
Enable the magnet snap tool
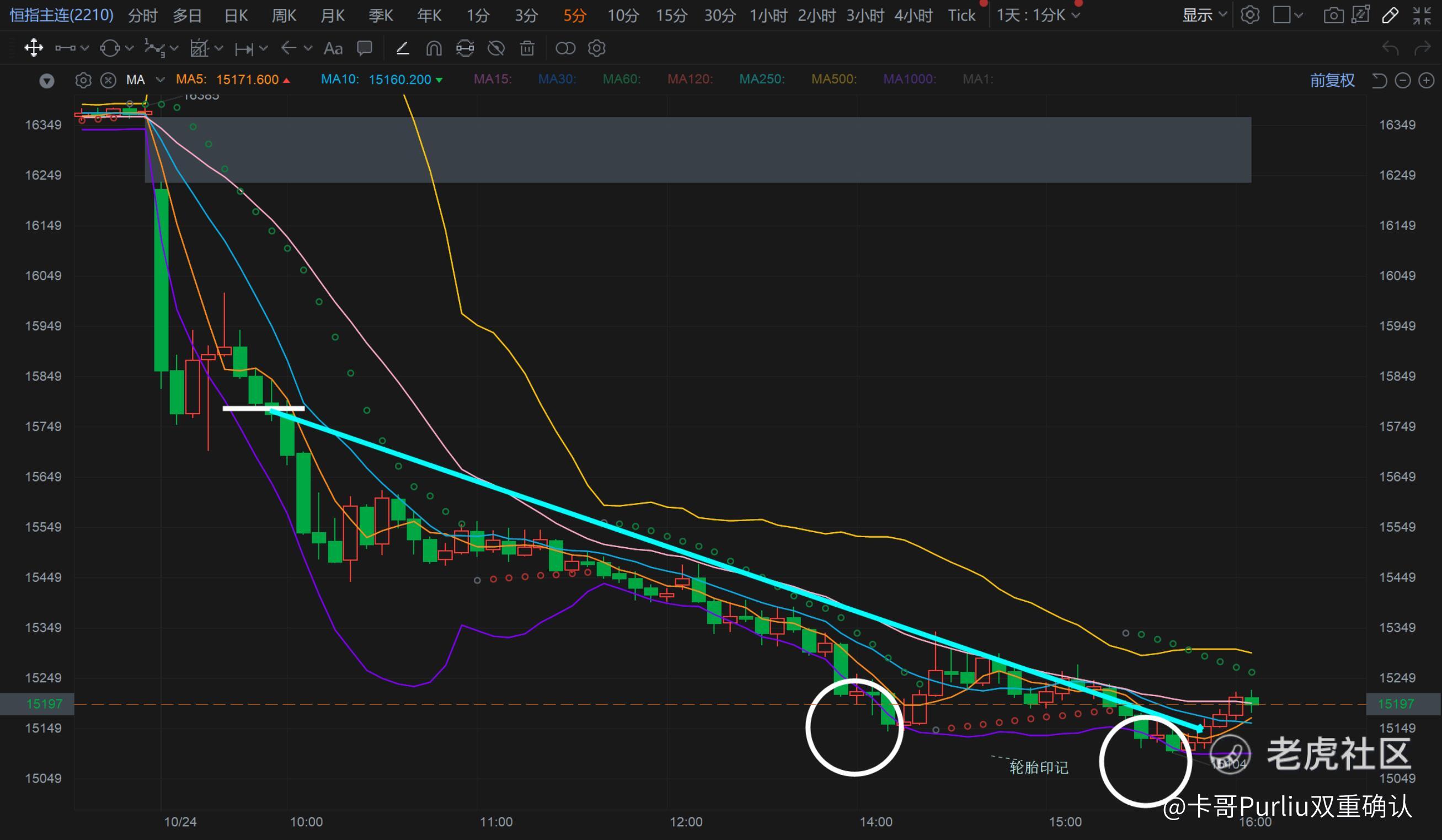(434, 48)
